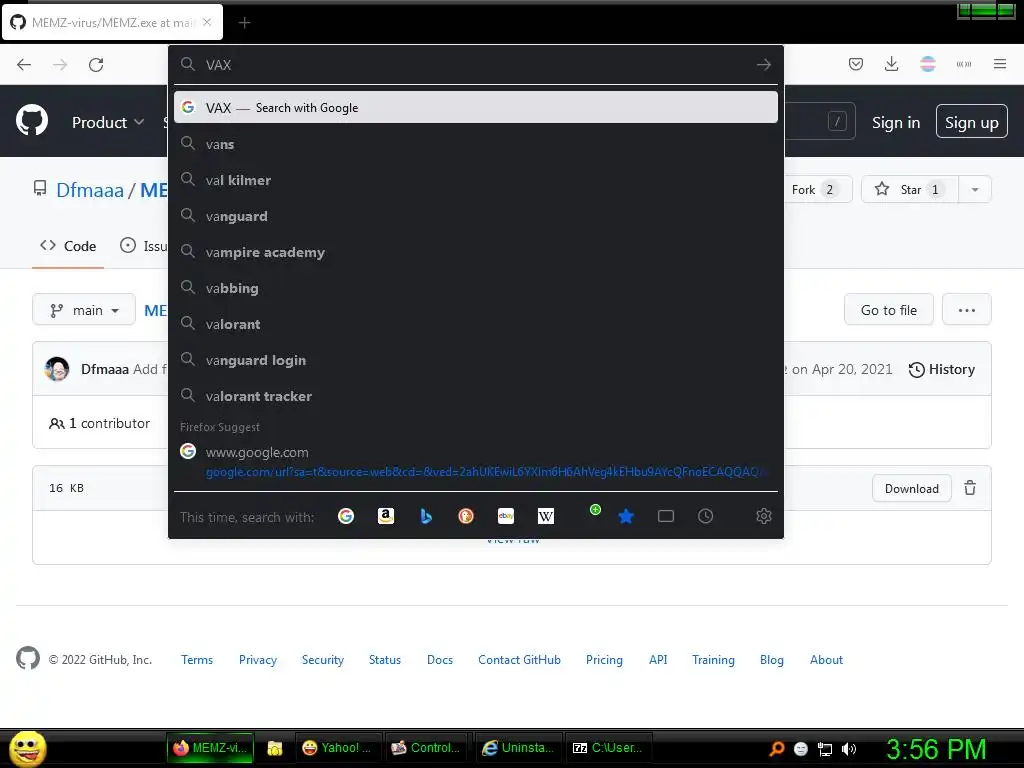This screenshot has width=1024, height=768.
Task: Select 'VAX — Search with Google' suggestion
Action: (x=475, y=107)
